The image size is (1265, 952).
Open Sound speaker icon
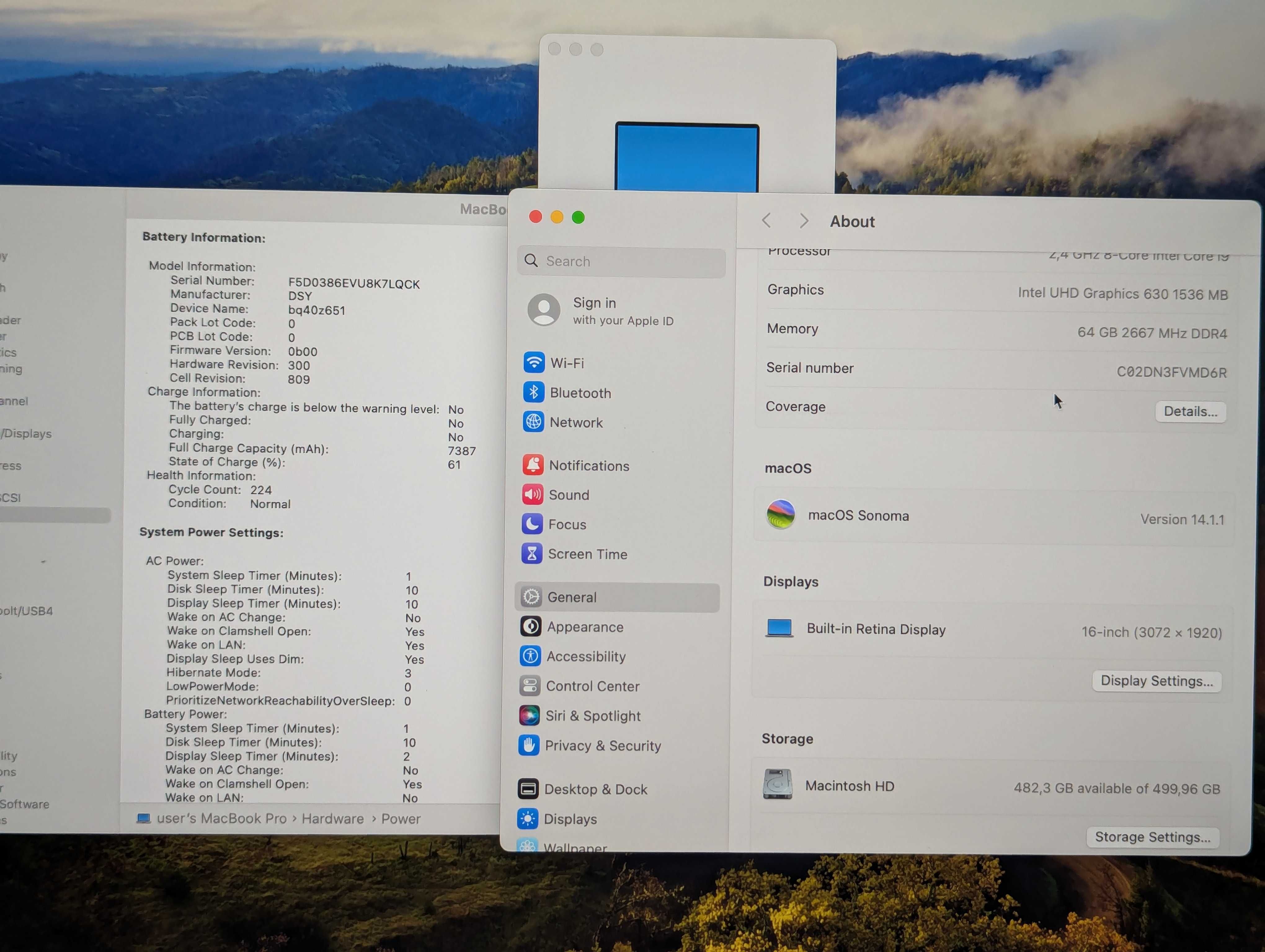[532, 494]
